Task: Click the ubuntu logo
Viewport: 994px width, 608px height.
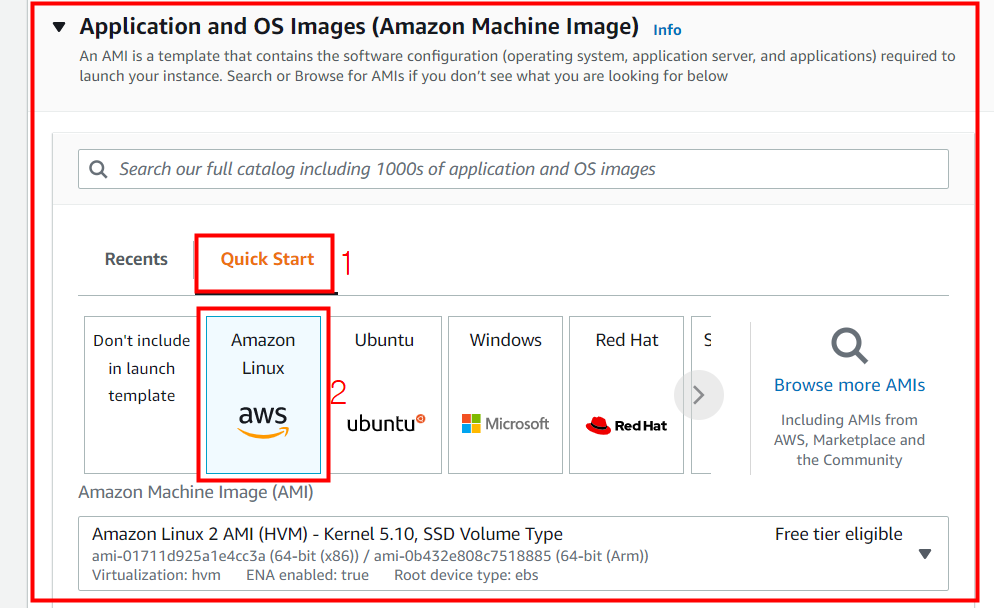Action: (x=385, y=424)
